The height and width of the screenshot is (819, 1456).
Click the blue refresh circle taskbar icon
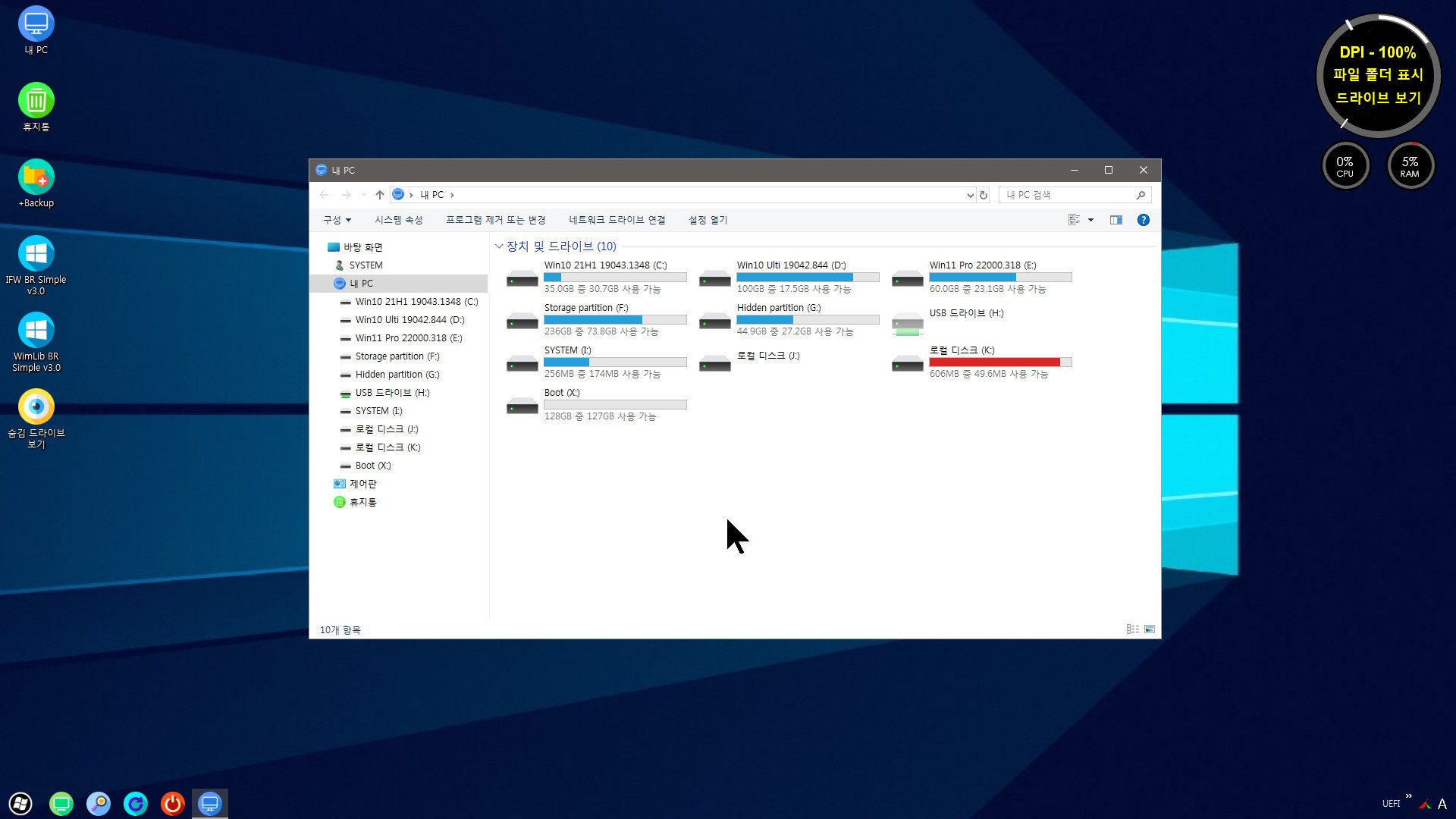[x=136, y=804]
